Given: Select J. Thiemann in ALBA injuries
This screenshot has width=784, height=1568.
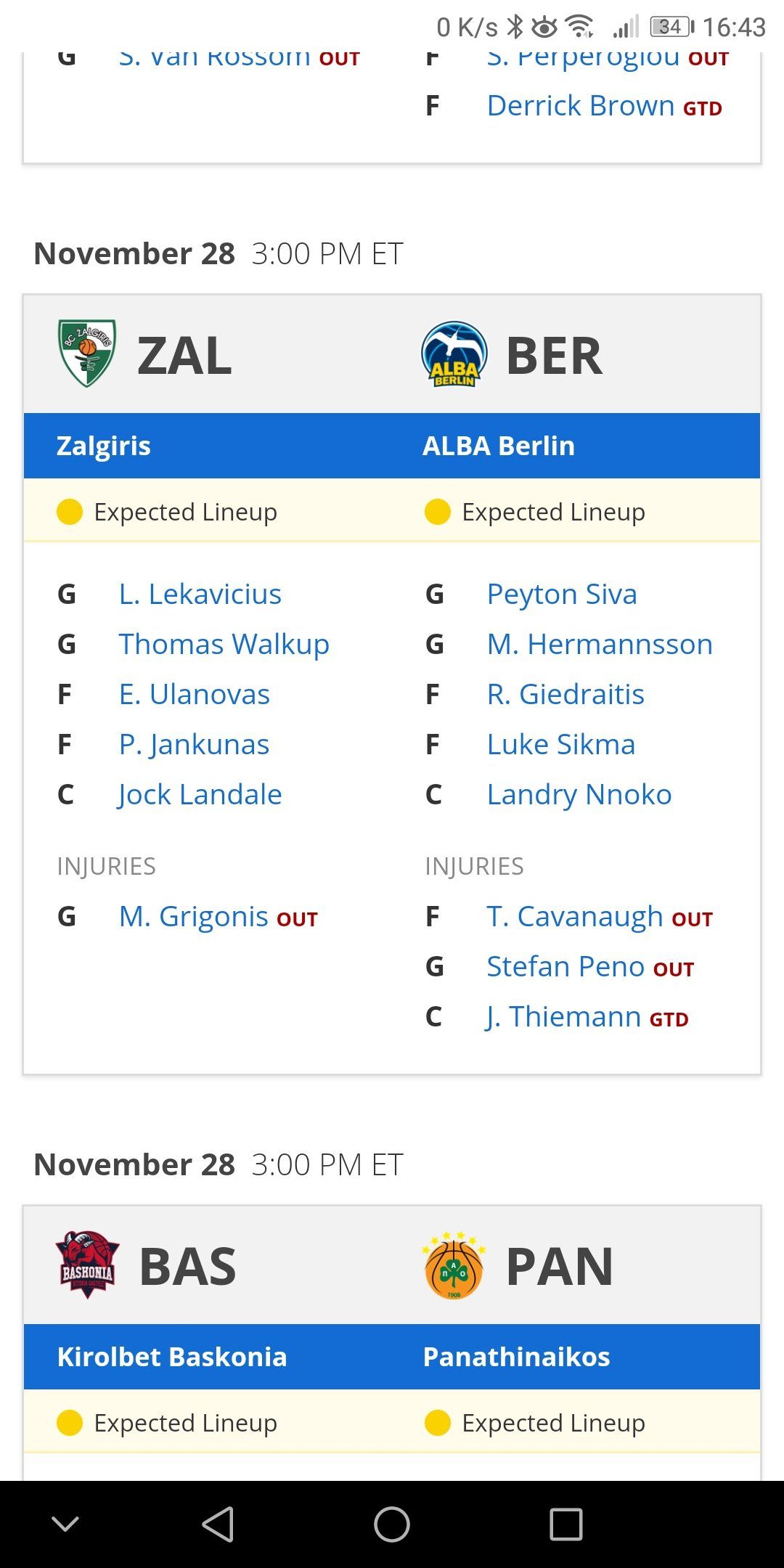Looking at the screenshot, I should point(563,1017).
